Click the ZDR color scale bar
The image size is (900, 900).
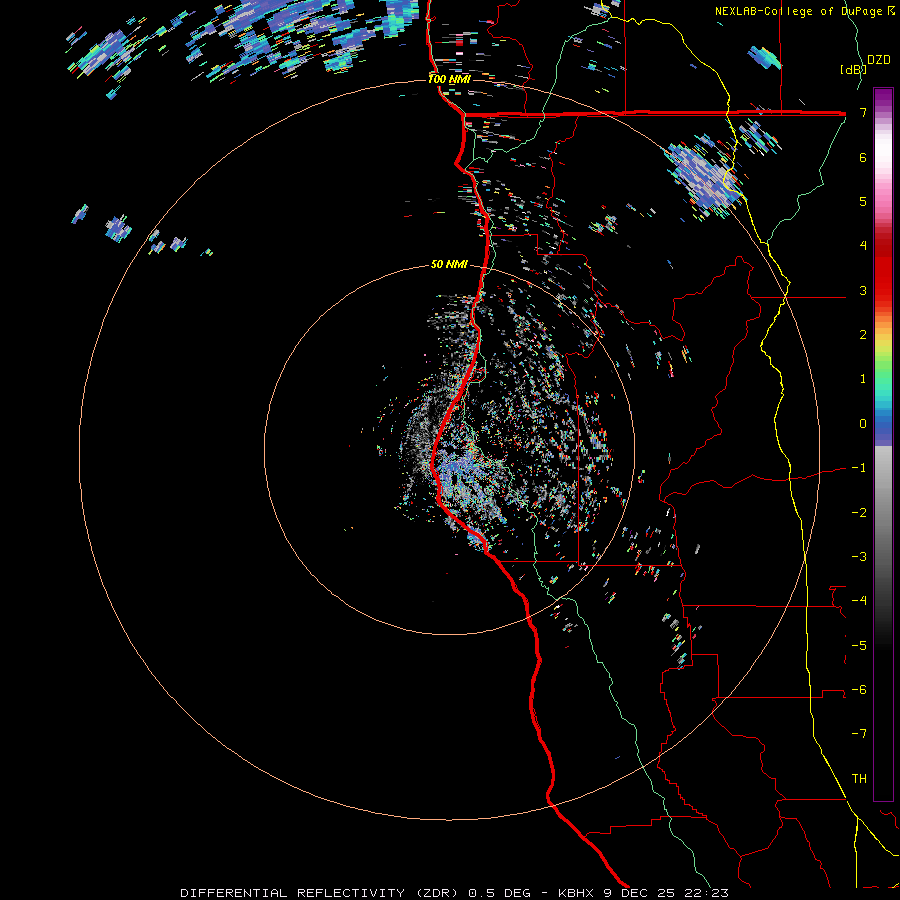coord(883,444)
